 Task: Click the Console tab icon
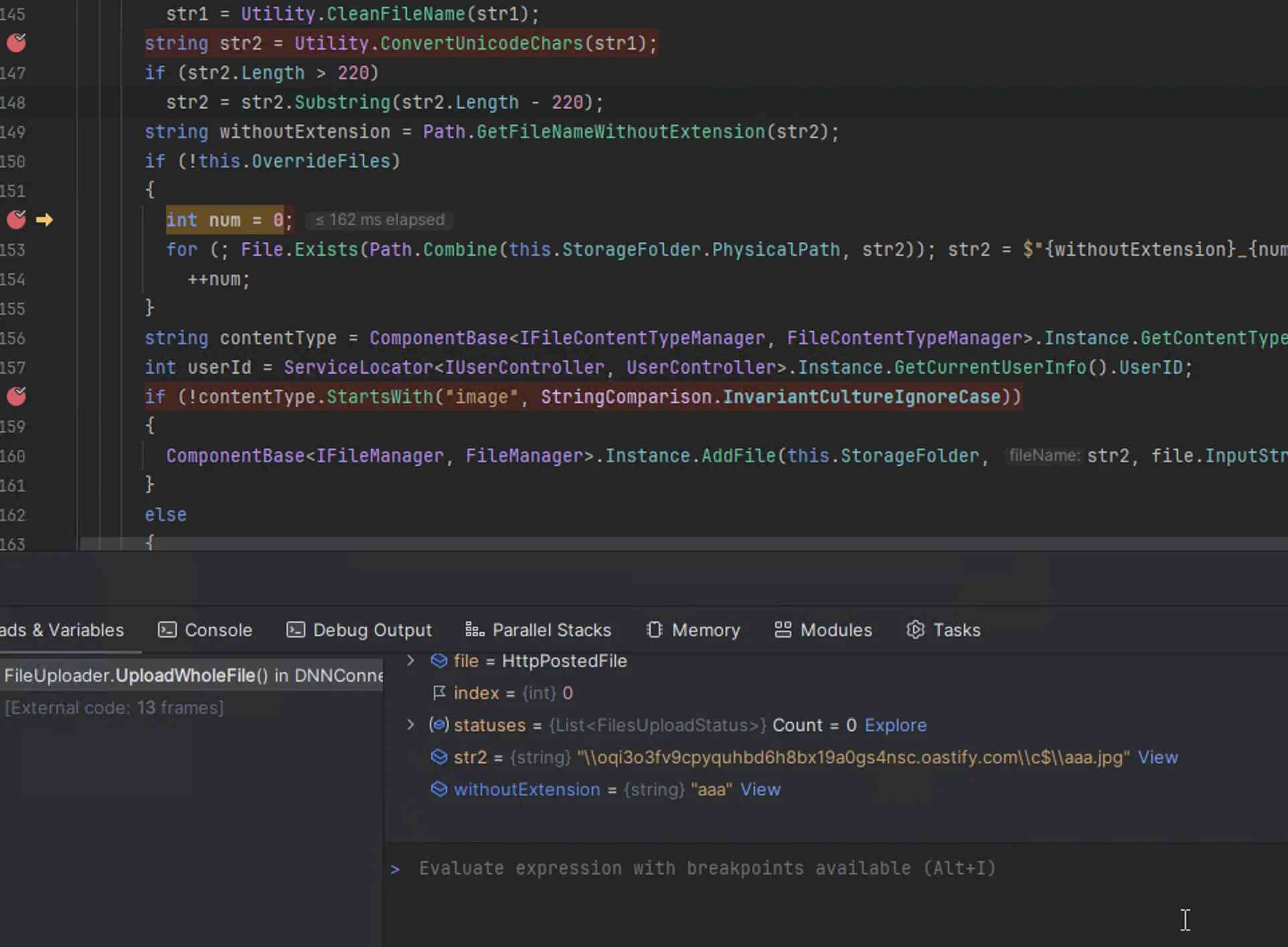(167, 630)
